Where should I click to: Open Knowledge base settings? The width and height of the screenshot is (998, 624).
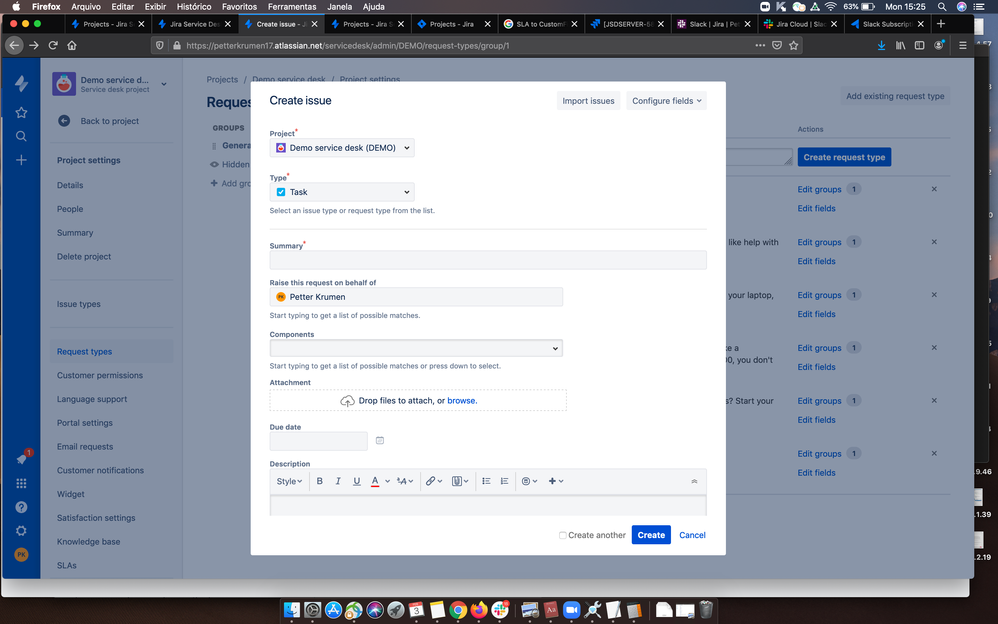pyautogui.click(x=88, y=542)
